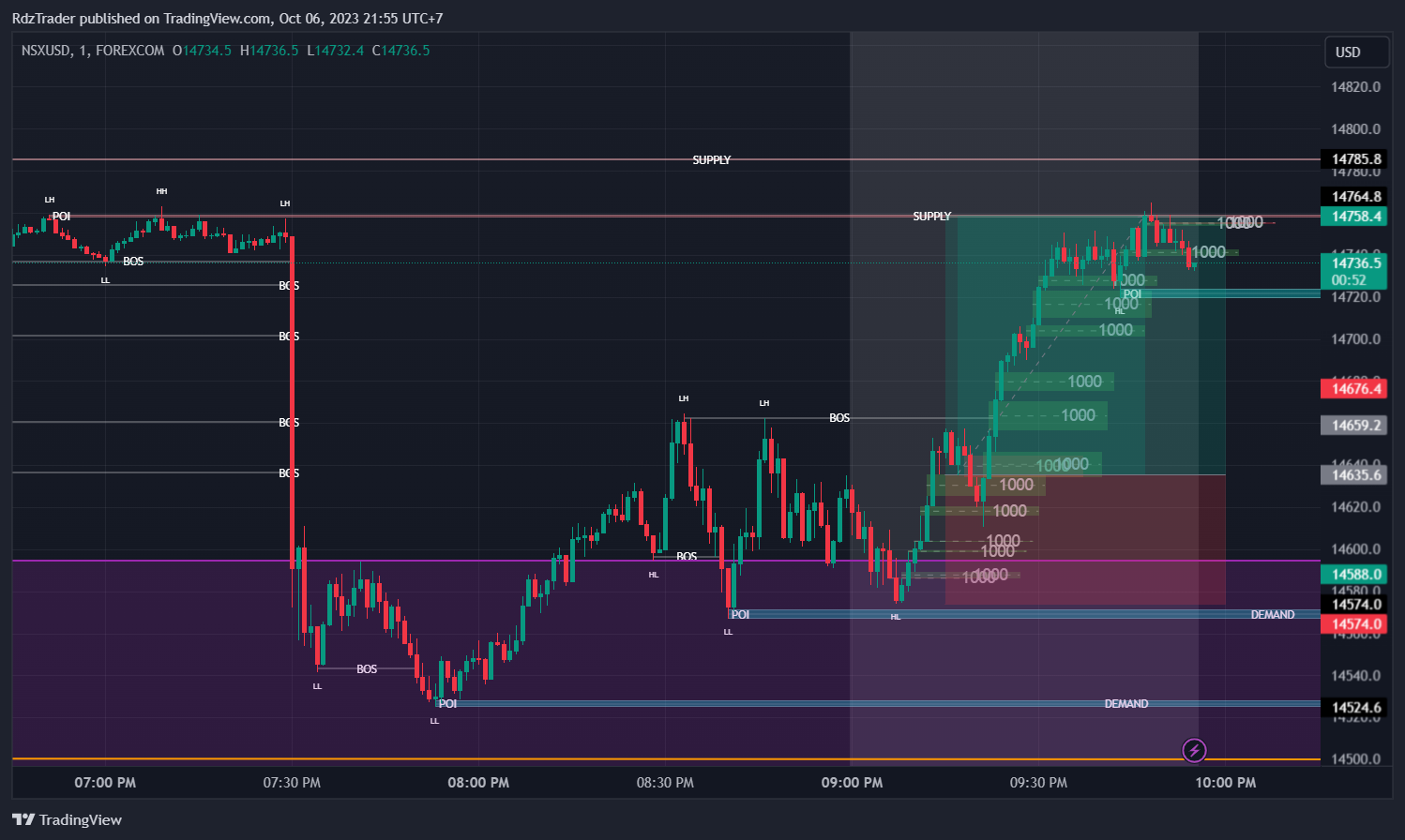This screenshot has height=840, width=1405.
Task: Click the 07:00 PM time label
Action: point(105,783)
